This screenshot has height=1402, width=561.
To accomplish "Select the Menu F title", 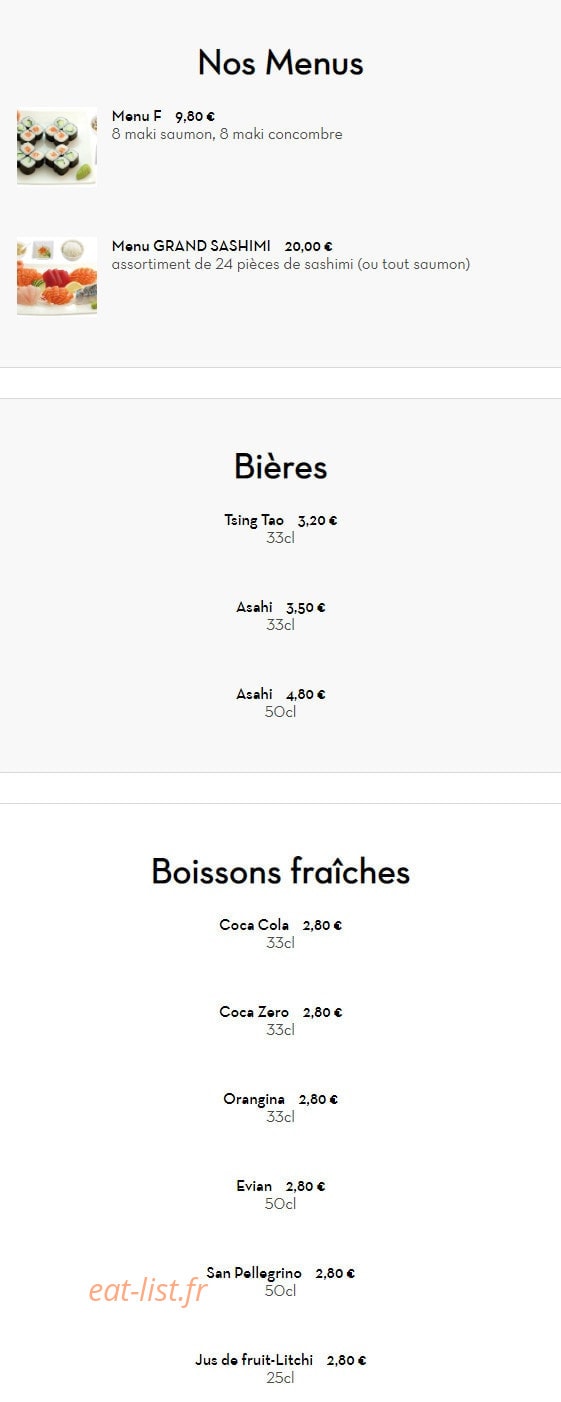I will 136,116.
